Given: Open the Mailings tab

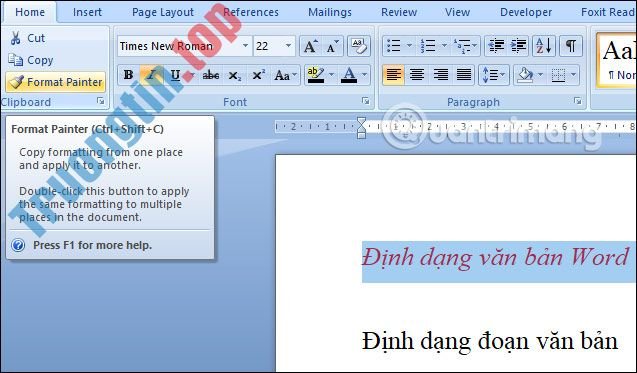Looking at the screenshot, I should click(329, 12).
